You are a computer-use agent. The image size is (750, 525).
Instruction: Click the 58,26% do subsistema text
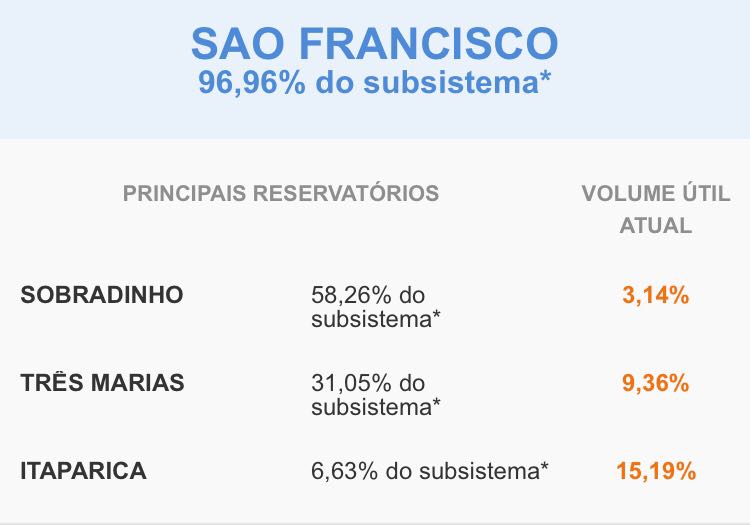[x=375, y=307]
